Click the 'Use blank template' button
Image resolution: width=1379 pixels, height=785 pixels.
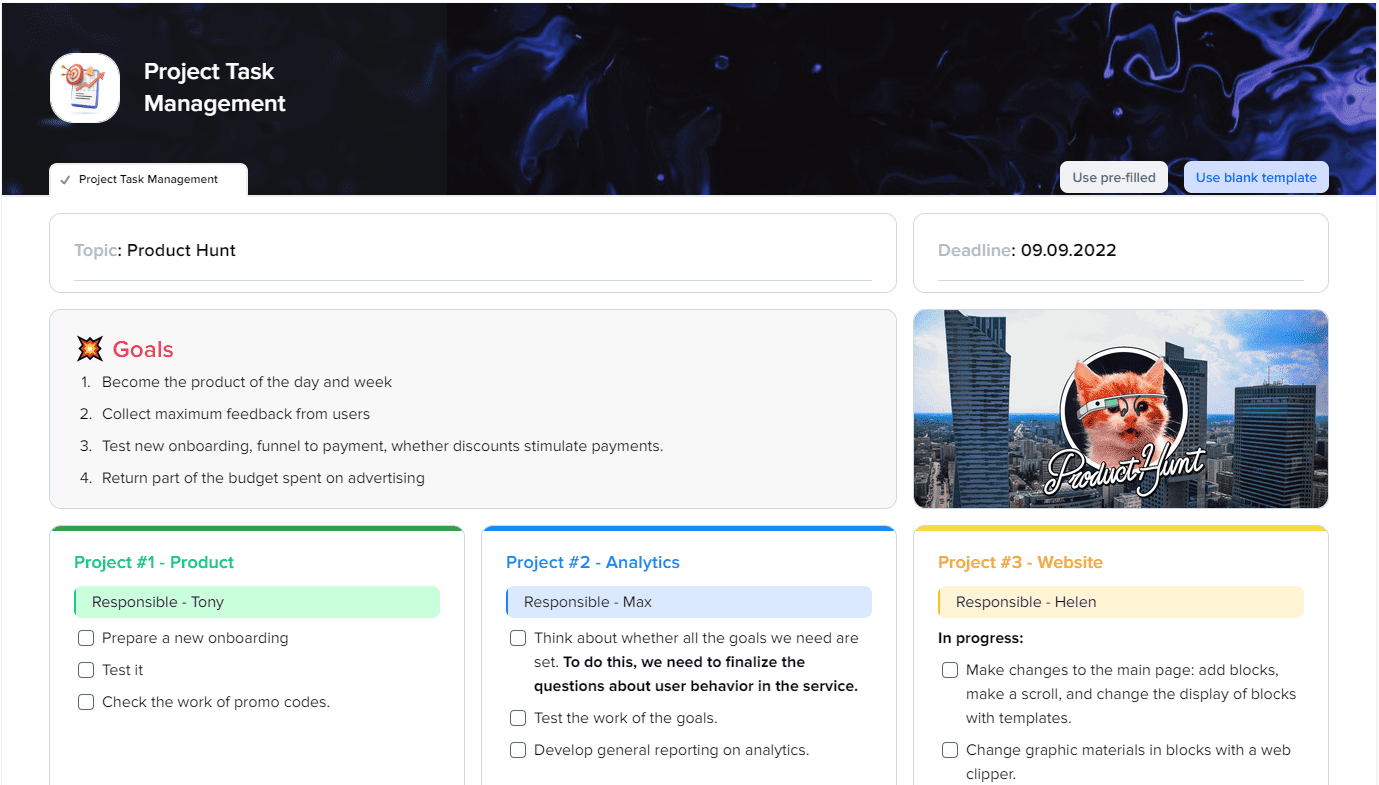(x=1256, y=177)
